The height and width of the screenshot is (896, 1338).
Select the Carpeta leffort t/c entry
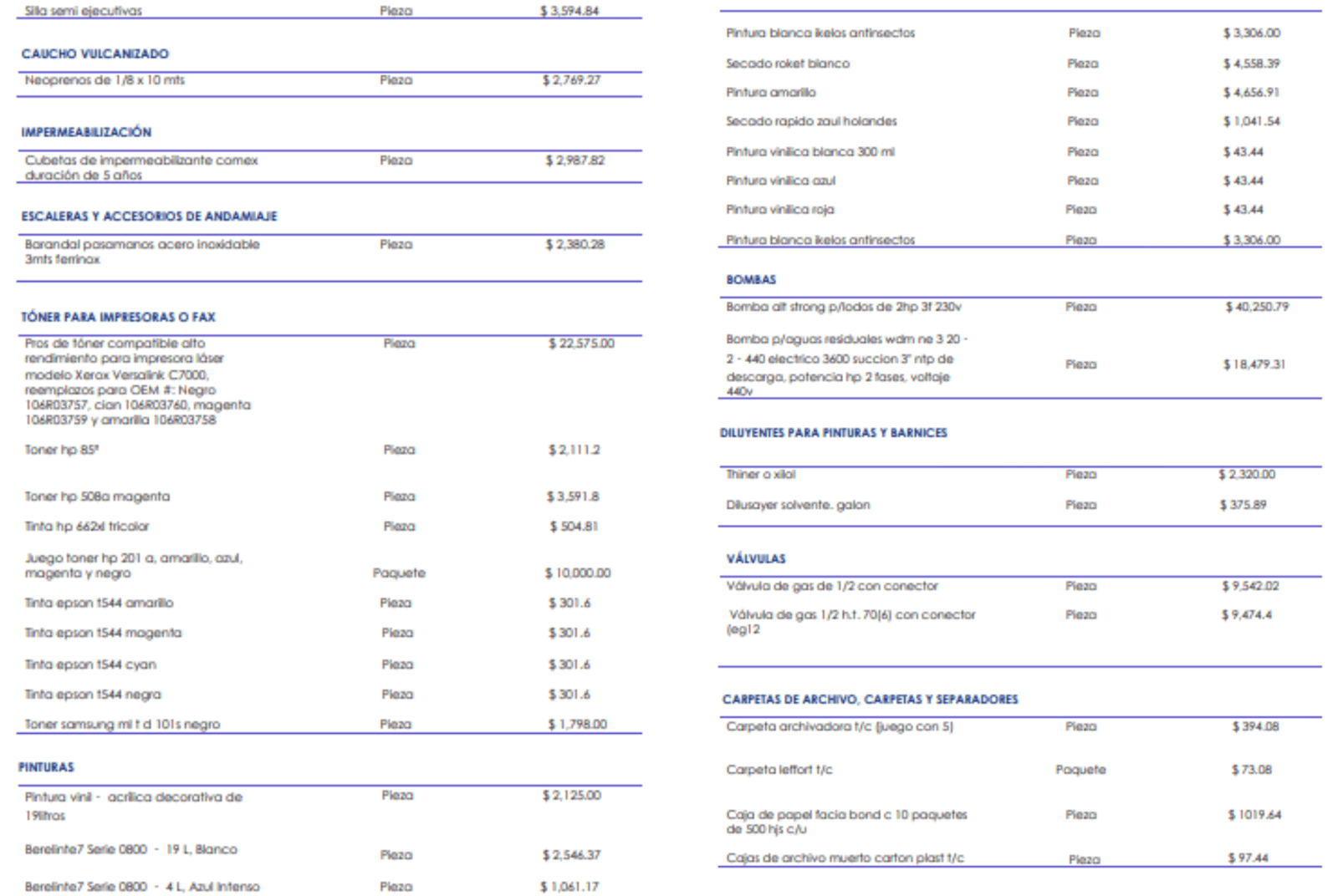779,770
